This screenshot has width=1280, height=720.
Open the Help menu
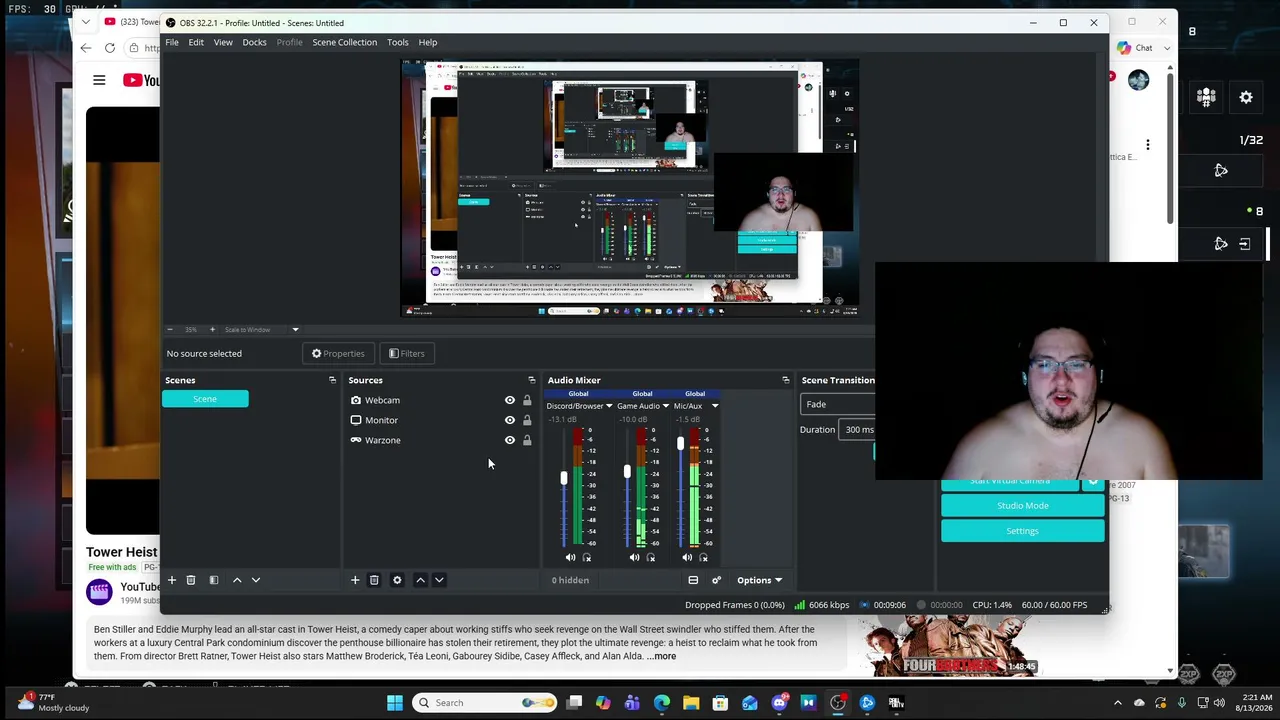pos(427,42)
